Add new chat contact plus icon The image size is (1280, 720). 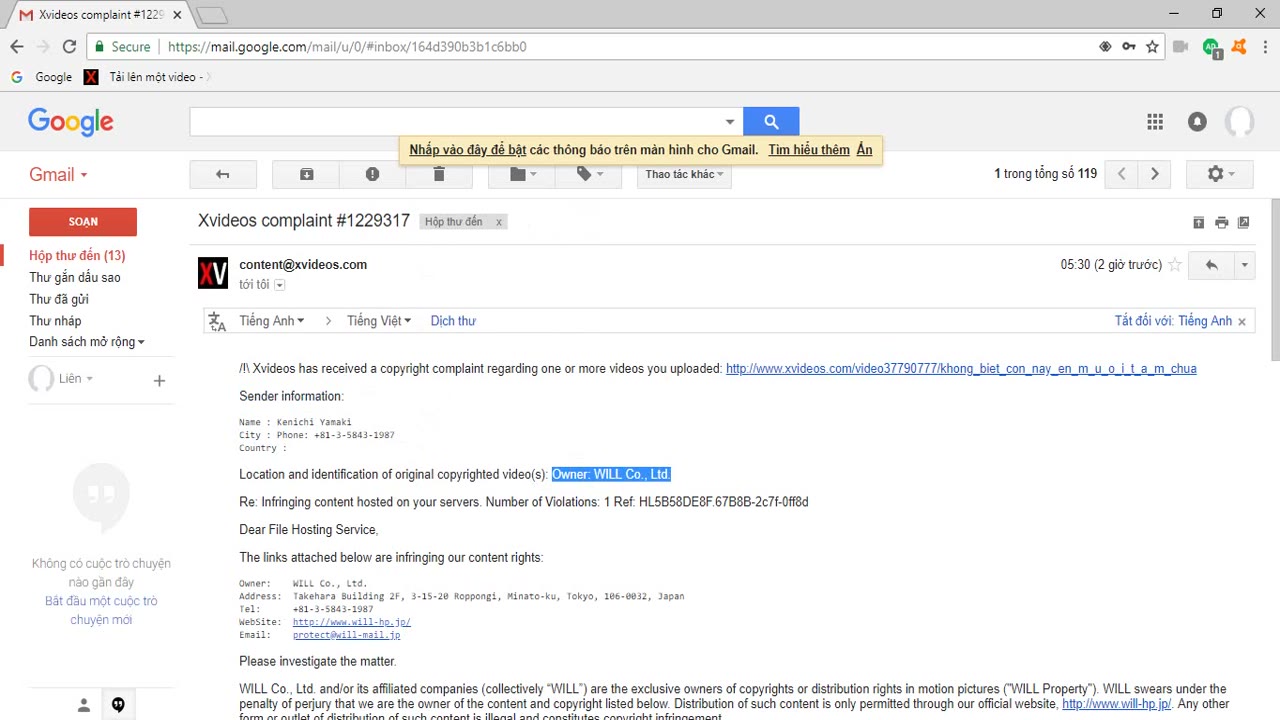[159, 380]
